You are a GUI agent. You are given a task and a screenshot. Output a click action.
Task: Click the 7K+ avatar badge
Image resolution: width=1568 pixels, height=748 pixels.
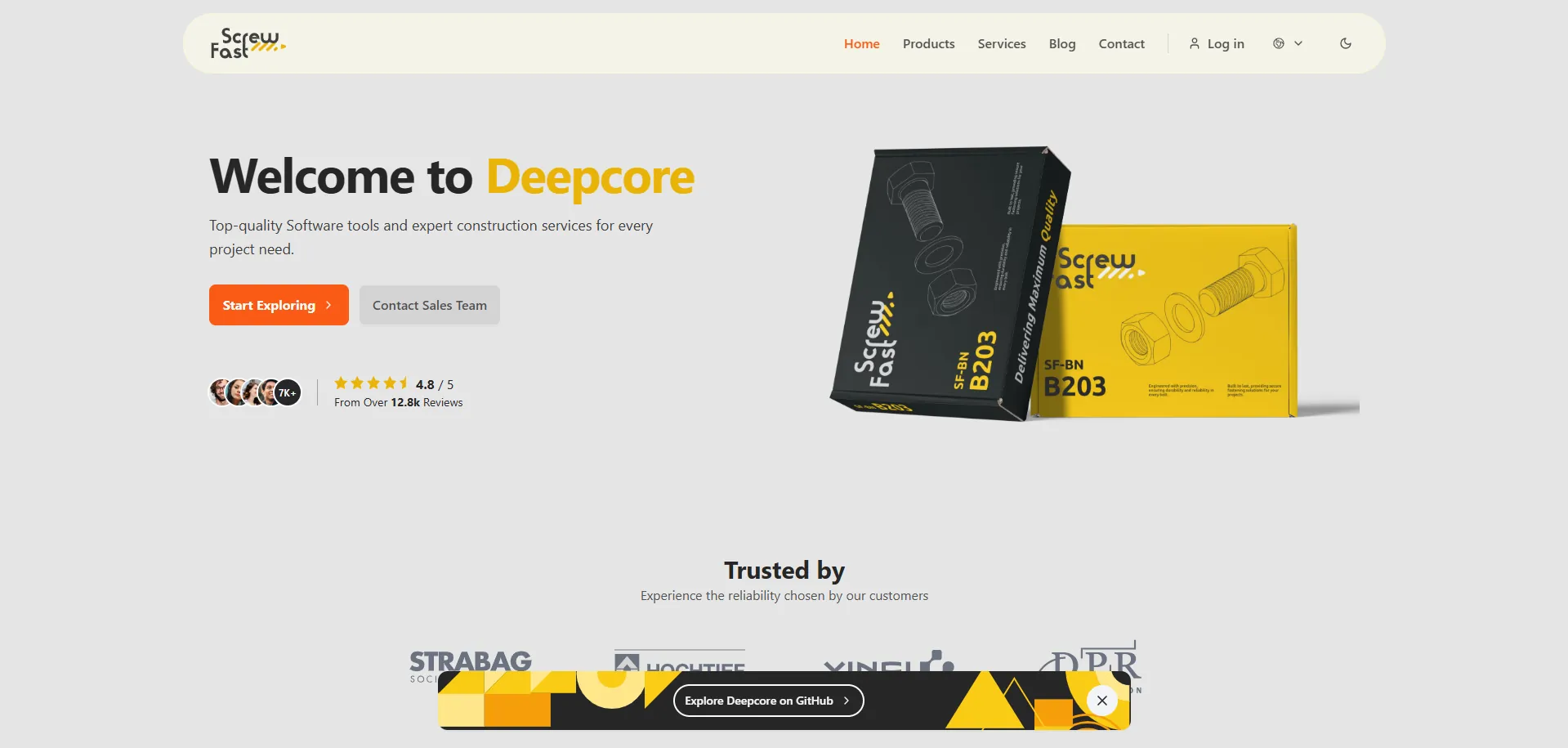287,392
